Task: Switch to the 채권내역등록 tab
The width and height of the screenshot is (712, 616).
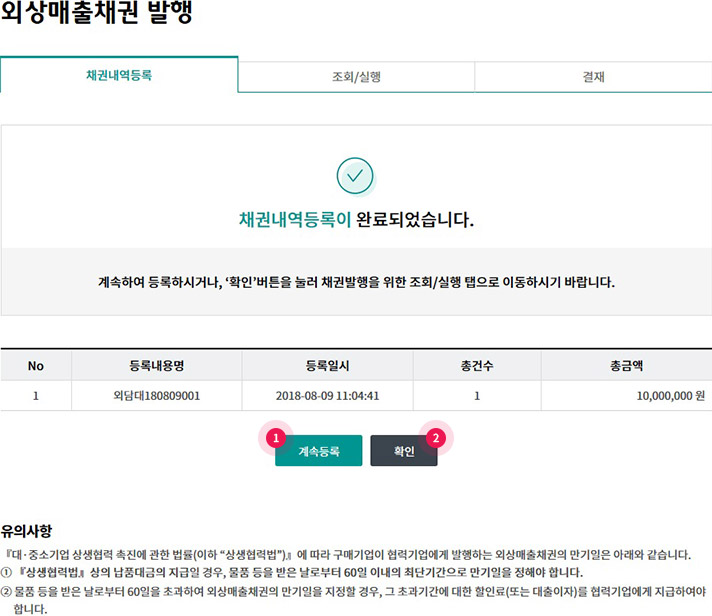Action: 119,75
